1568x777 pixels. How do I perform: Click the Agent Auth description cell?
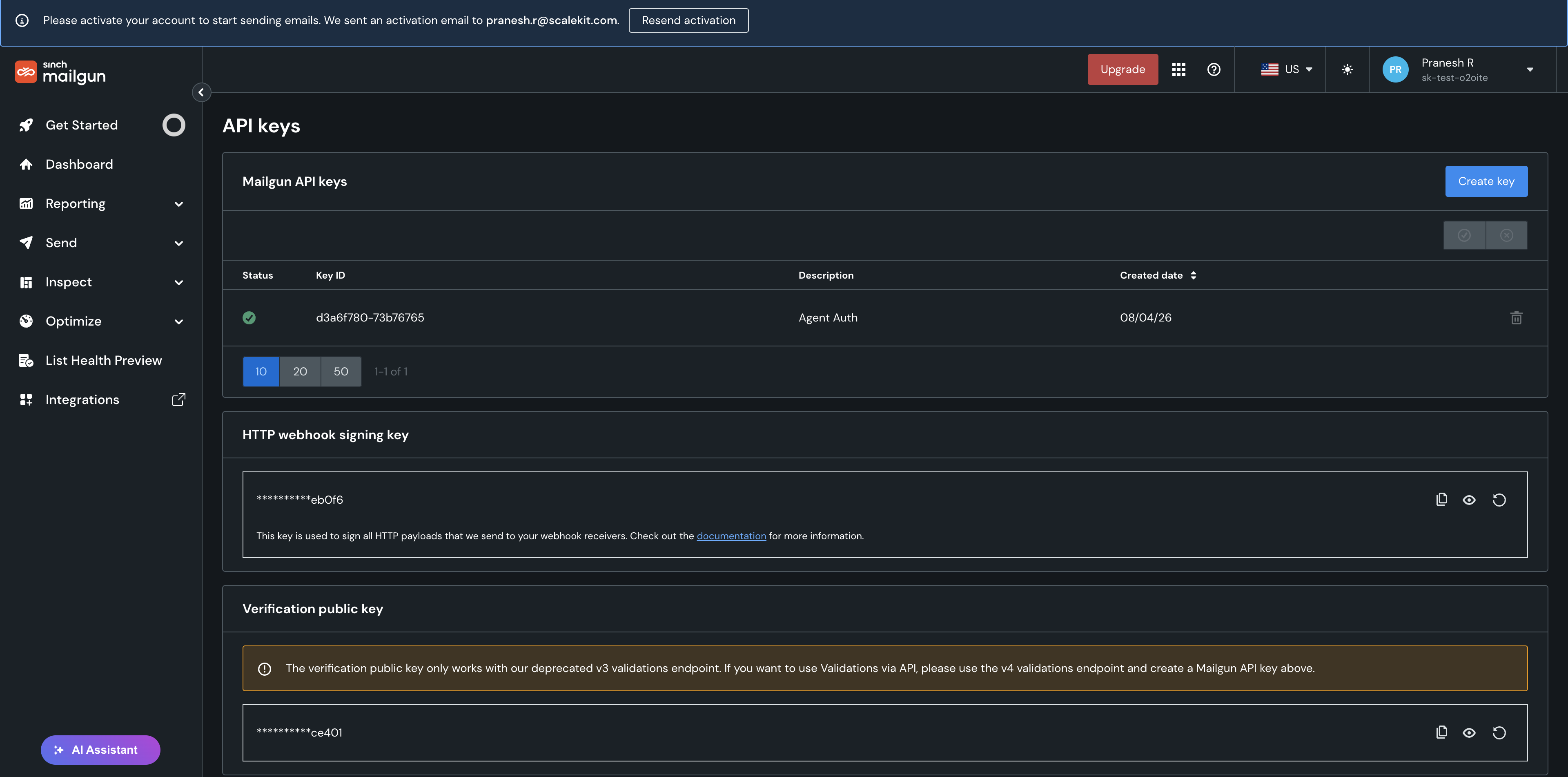[x=828, y=318]
